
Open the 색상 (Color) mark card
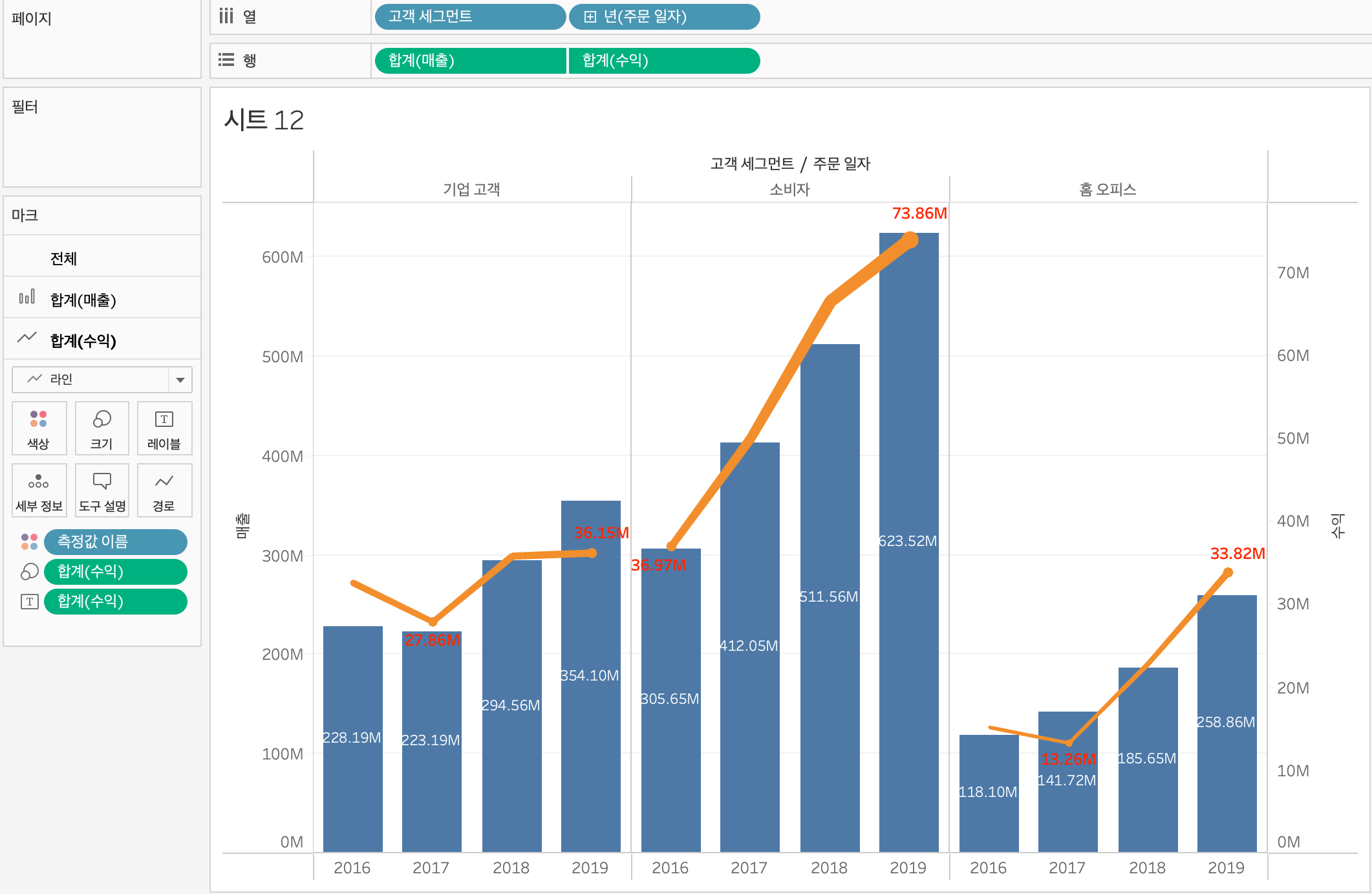click(39, 428)
